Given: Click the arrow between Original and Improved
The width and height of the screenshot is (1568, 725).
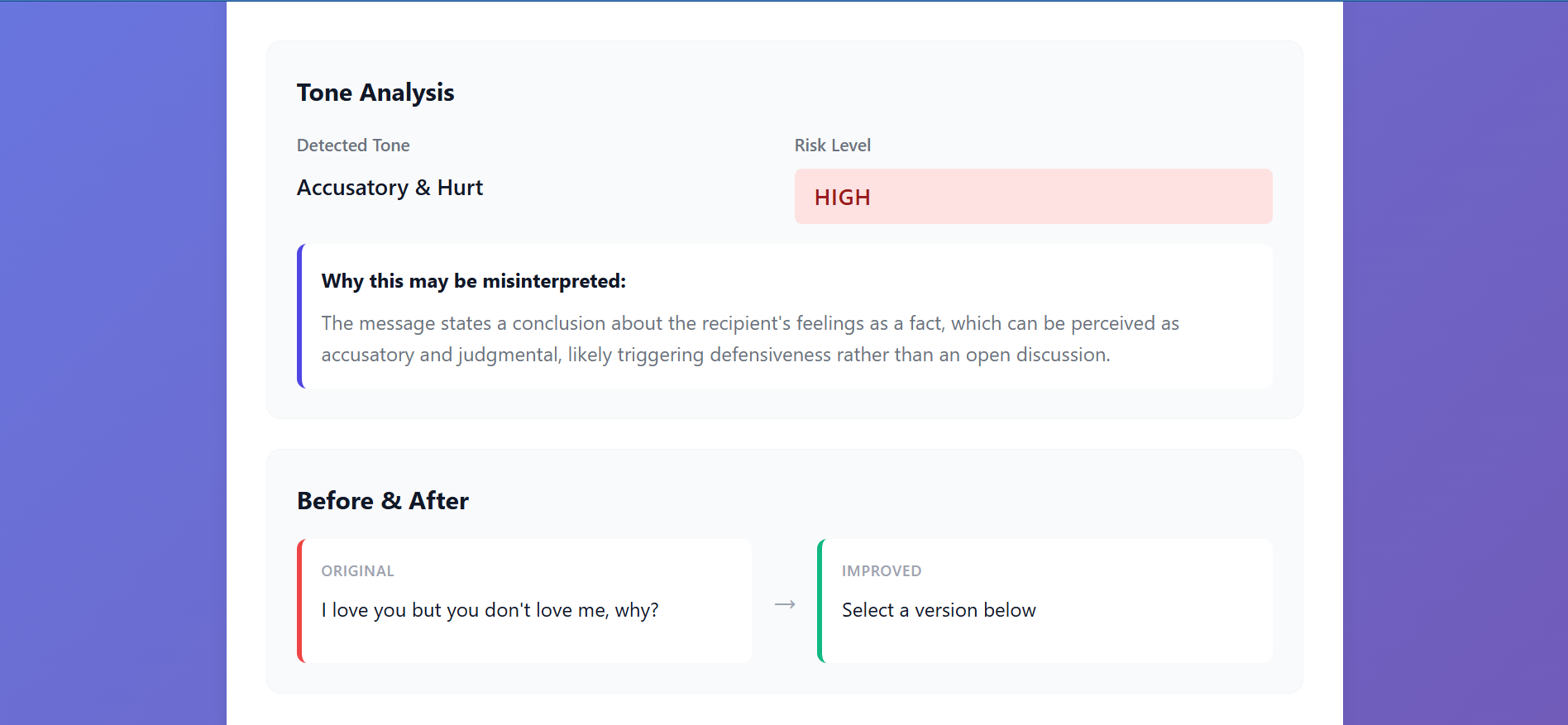Looking at the screenshot, I should tap(785, 604).
